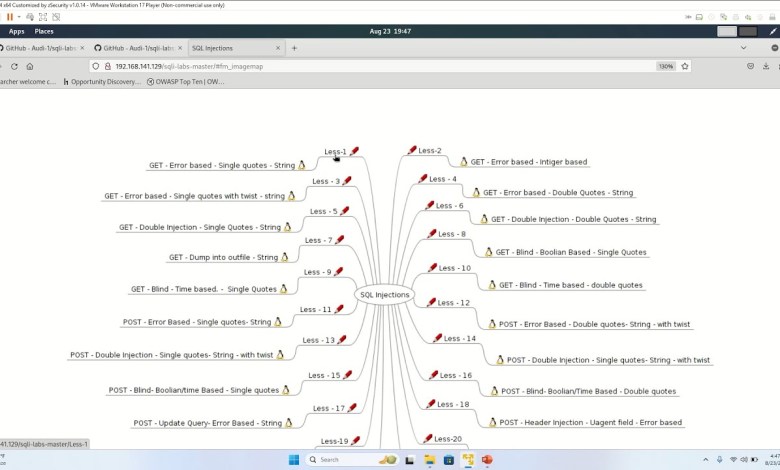The image size is (780, 470).
Task: Click the GitHub icon on first tab
Action: point(10,48)
